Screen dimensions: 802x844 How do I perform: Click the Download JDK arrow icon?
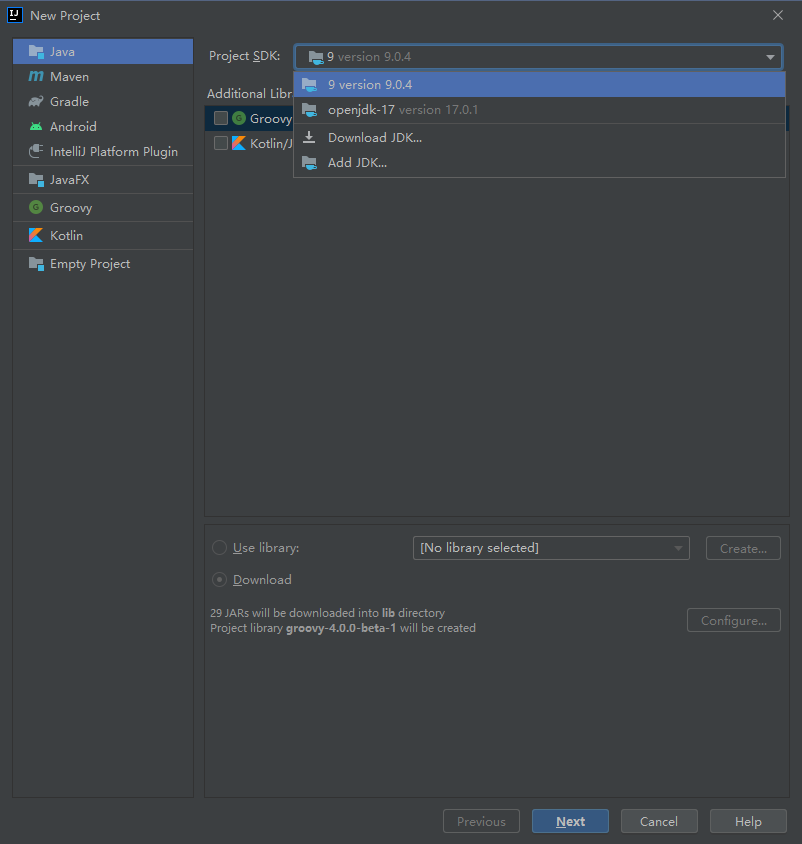[x=309, y=137]
